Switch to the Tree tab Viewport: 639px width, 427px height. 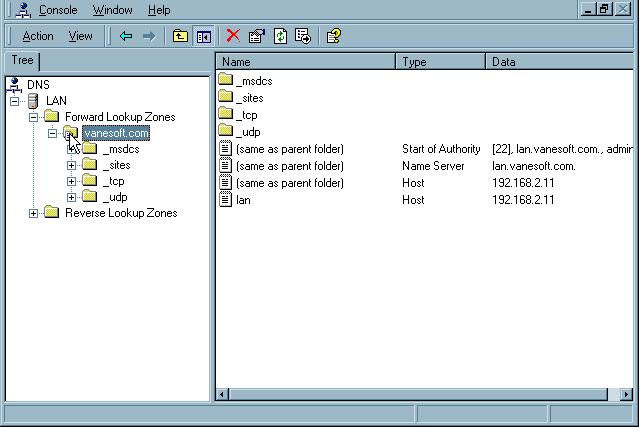[x=21, y=60]
